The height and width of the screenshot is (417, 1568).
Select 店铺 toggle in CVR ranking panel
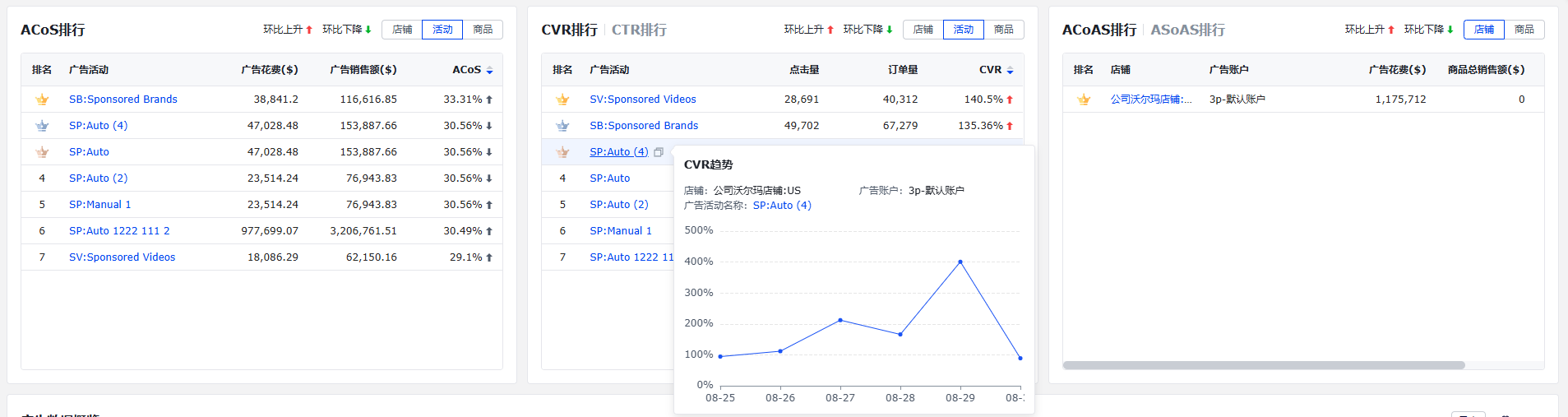923,30
